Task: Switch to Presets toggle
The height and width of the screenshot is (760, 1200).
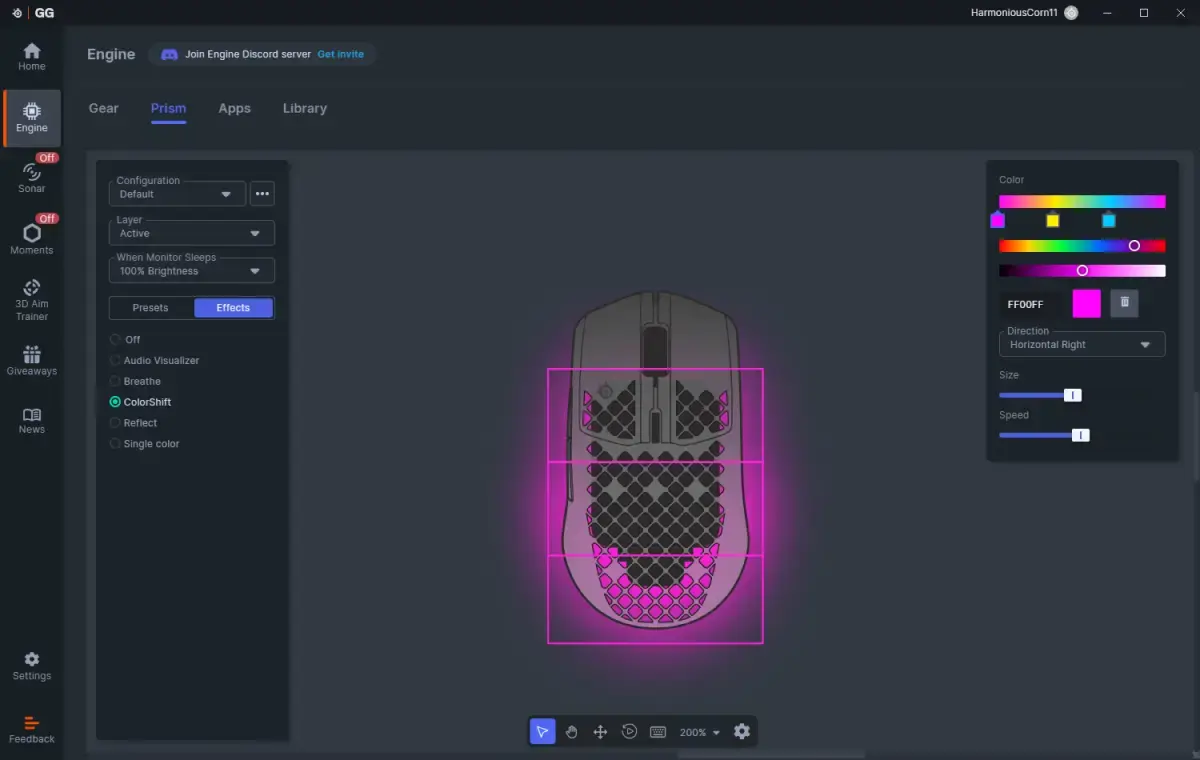Action: [x=150, y=308]
